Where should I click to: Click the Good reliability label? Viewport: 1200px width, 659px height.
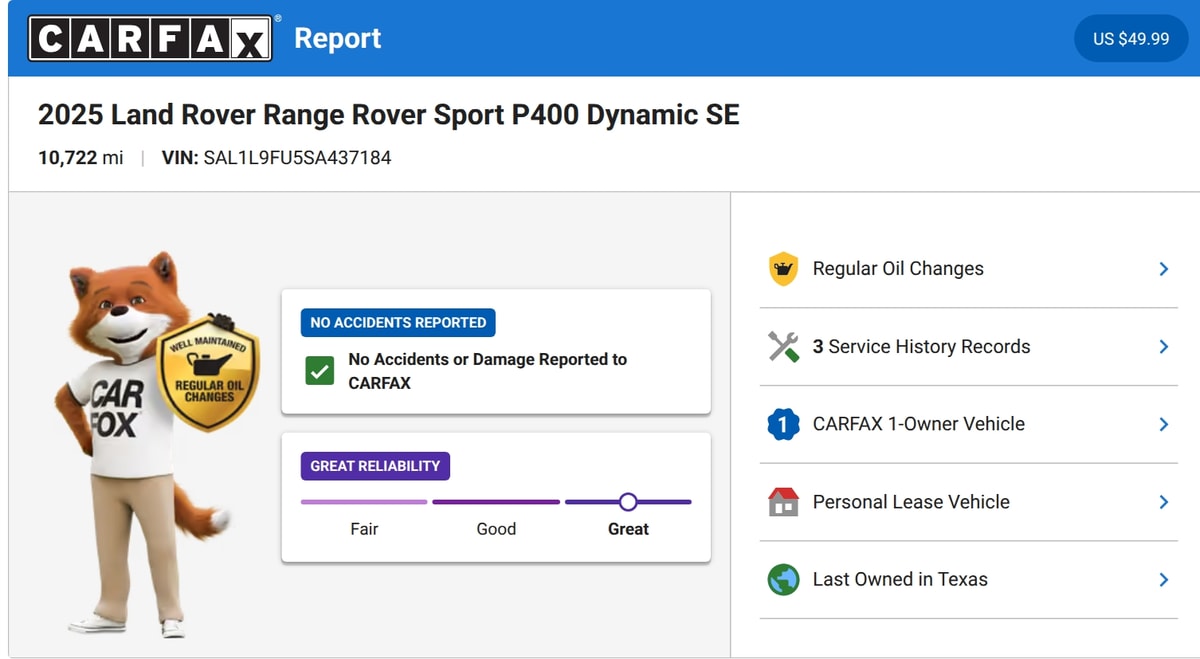click(x=496, y=529)
